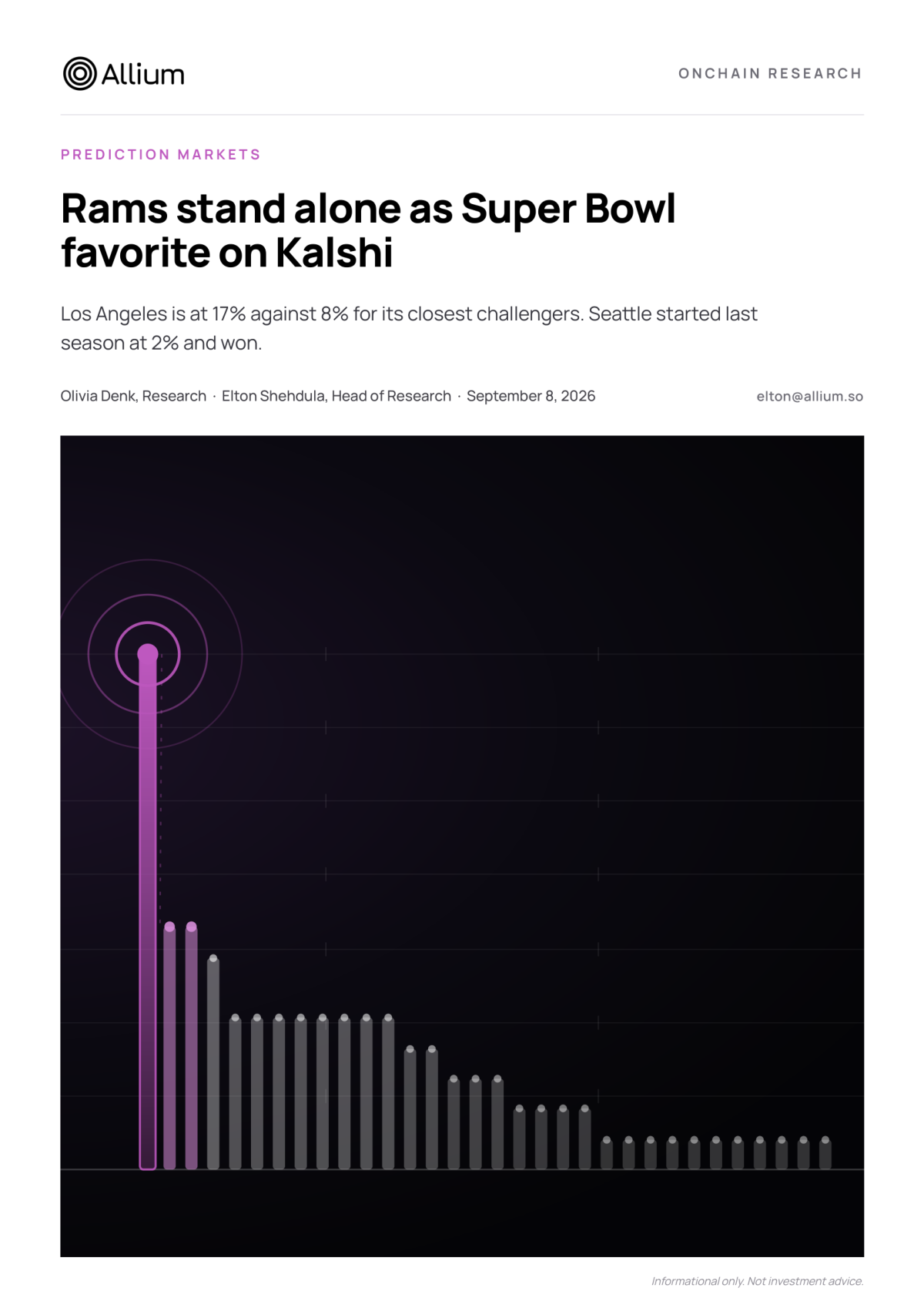924x1308 pixels.
Task: Click the third purple bar in the chart
Action: click(192, 1048)
